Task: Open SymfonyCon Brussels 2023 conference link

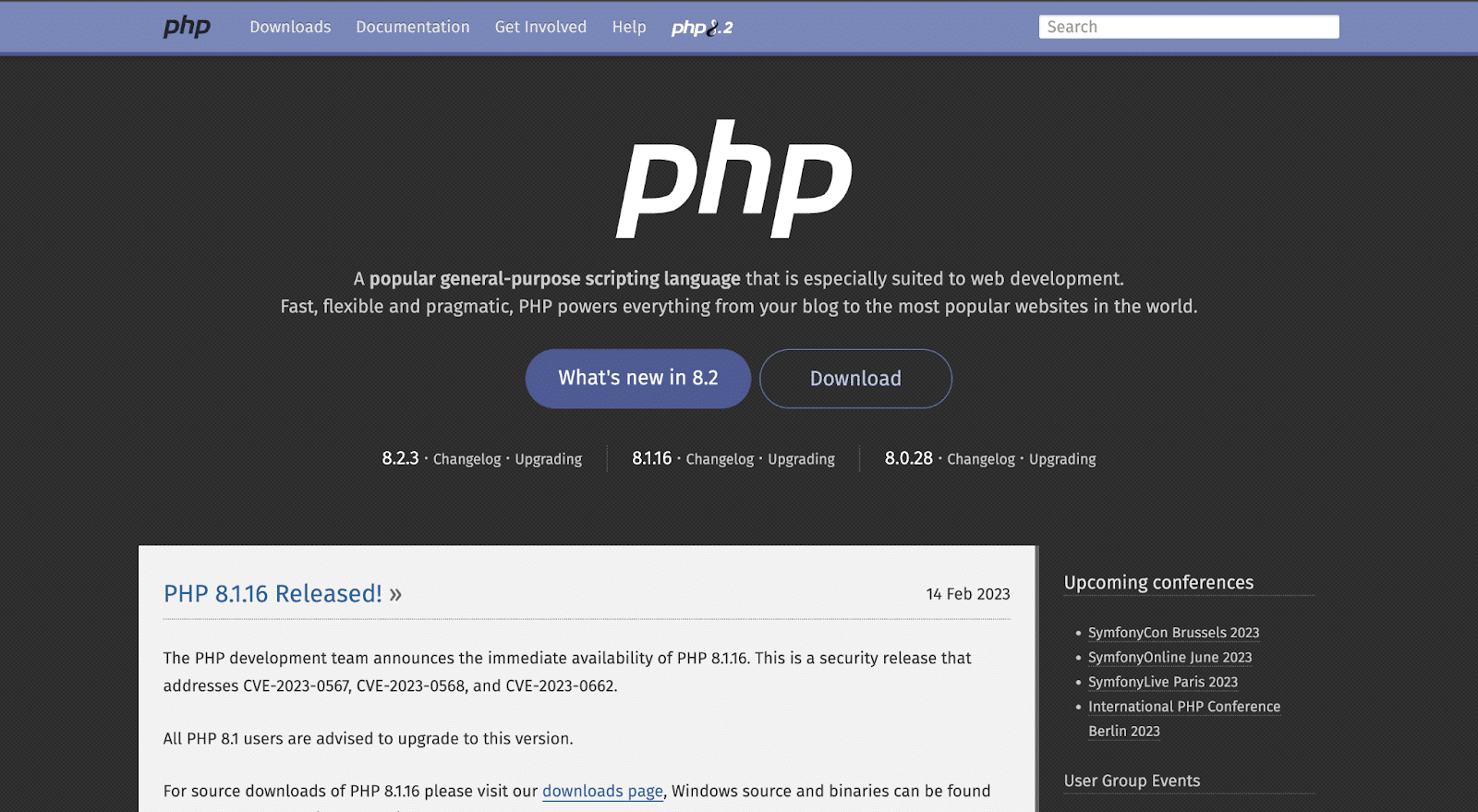Action: [x=1173, y=633]
